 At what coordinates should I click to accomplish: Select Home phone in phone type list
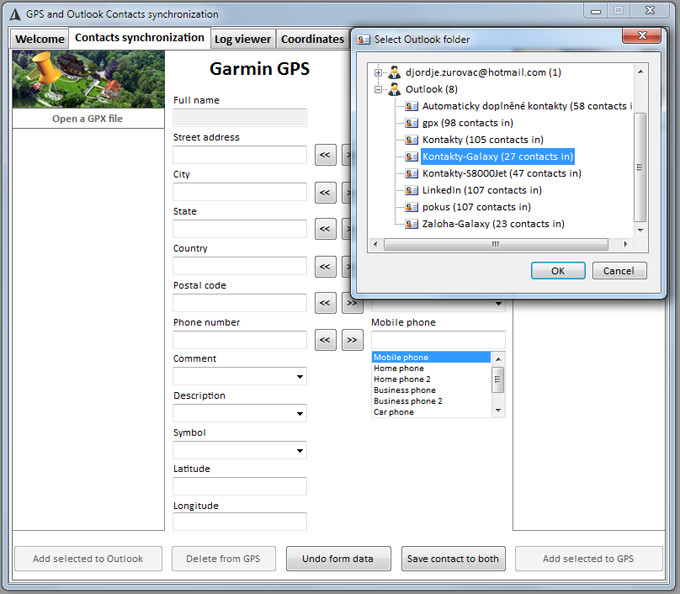click(x=432, y=368)
